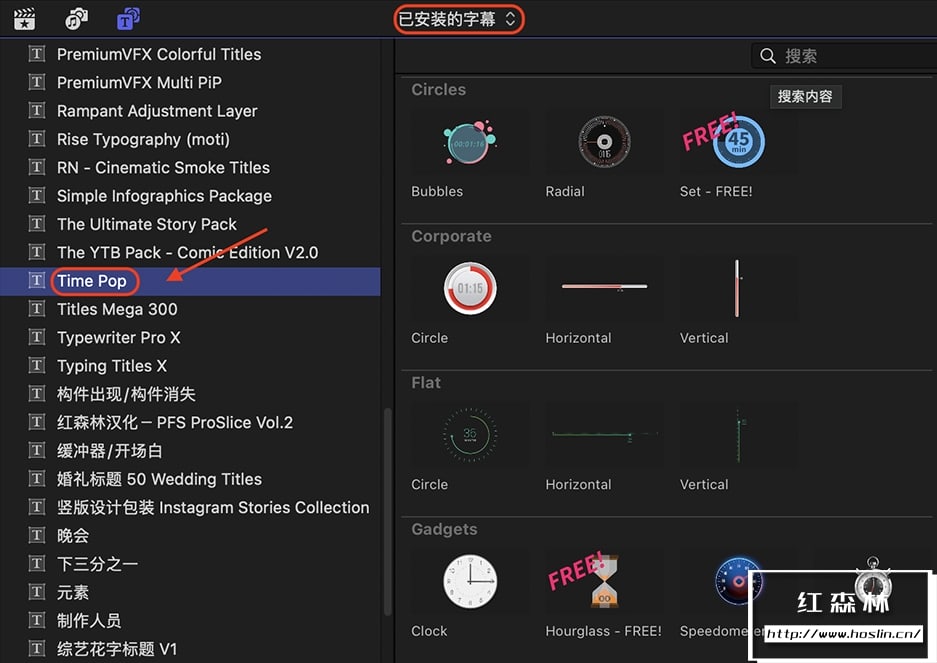Click the magnifying glass search icon

tap(767, 56)
